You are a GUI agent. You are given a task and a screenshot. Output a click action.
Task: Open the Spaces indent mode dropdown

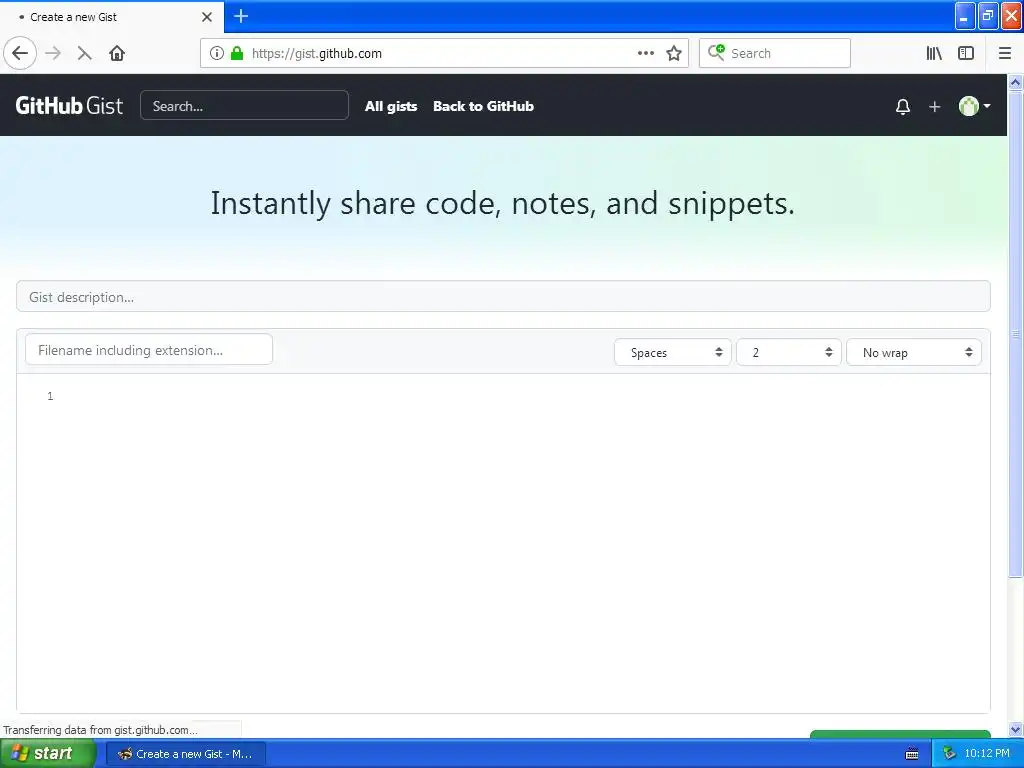[673, 353]
